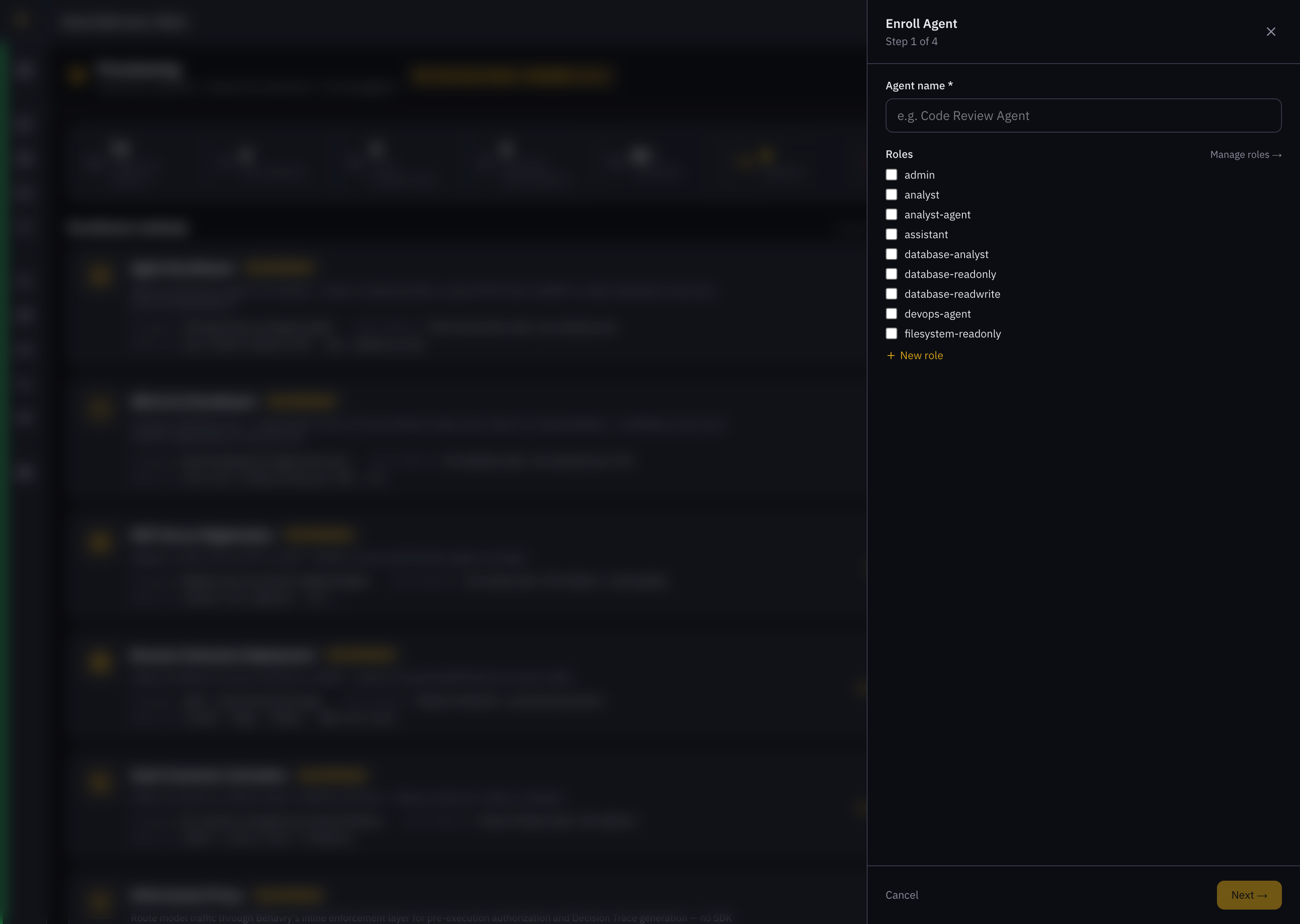Toggle the database-readonly role checkbox
The width and height of the screenshot is (1300, 924).
click(891, 274)
